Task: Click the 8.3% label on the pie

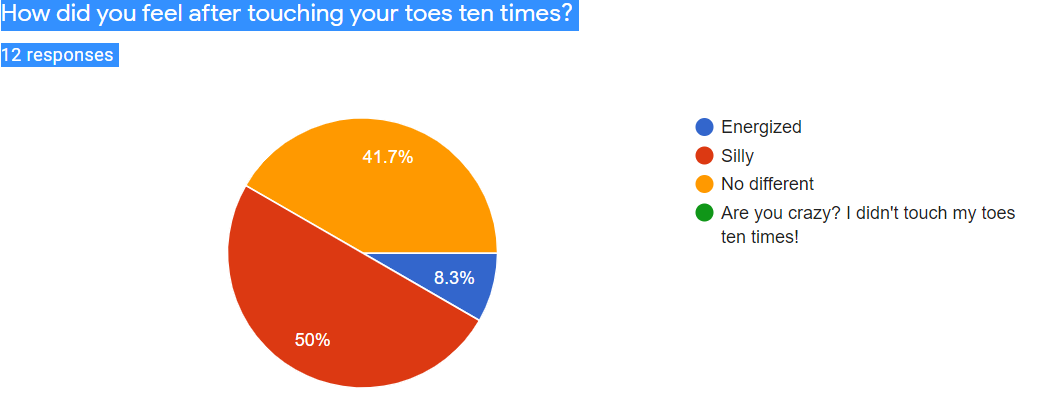Action: 453,278
